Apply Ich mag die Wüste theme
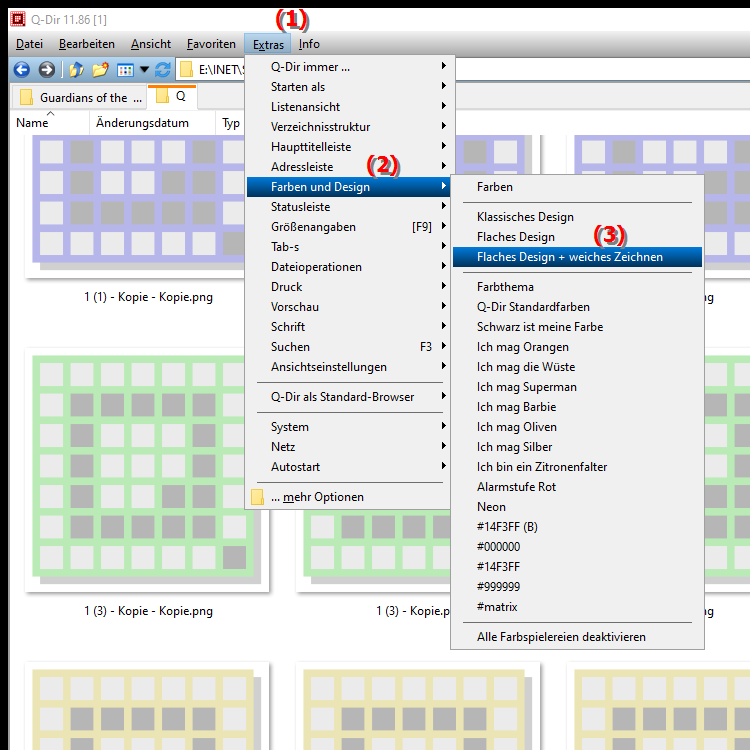The height and width of the screenshot is (750, 750). point(577,367)
